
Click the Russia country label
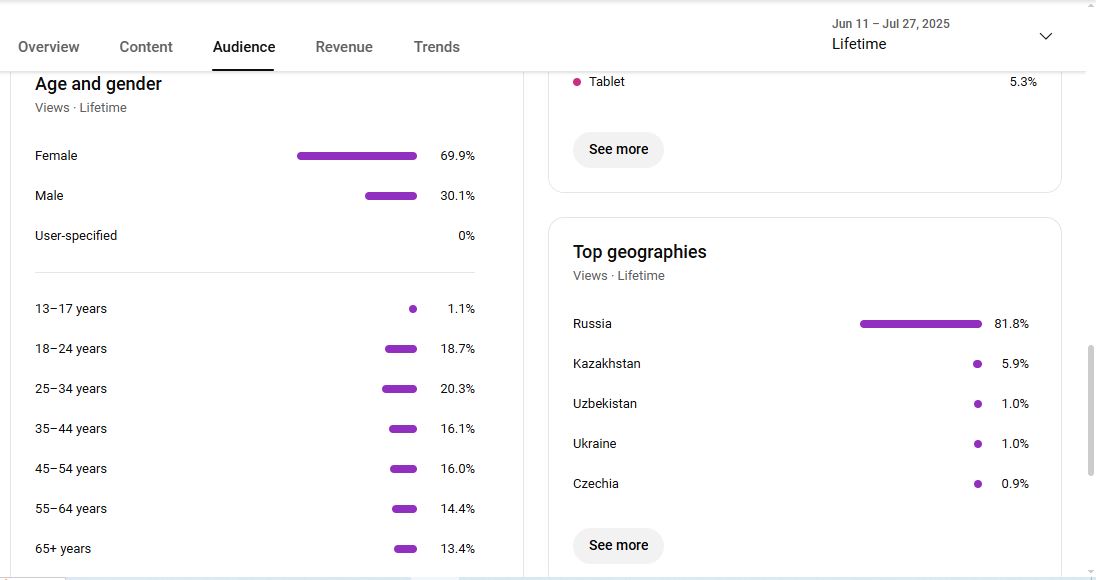592,324
